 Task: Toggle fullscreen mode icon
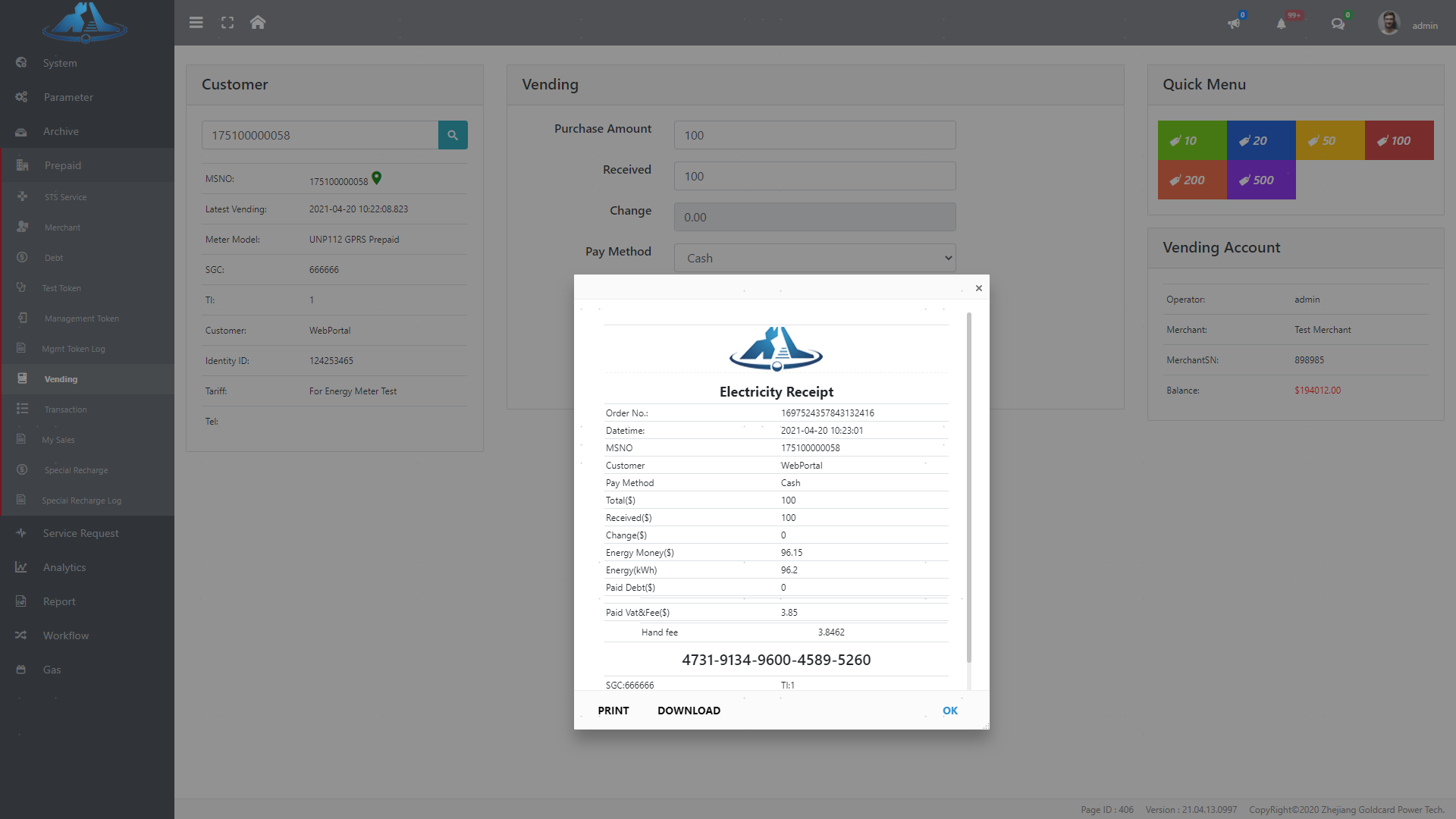tap(227, 23)
